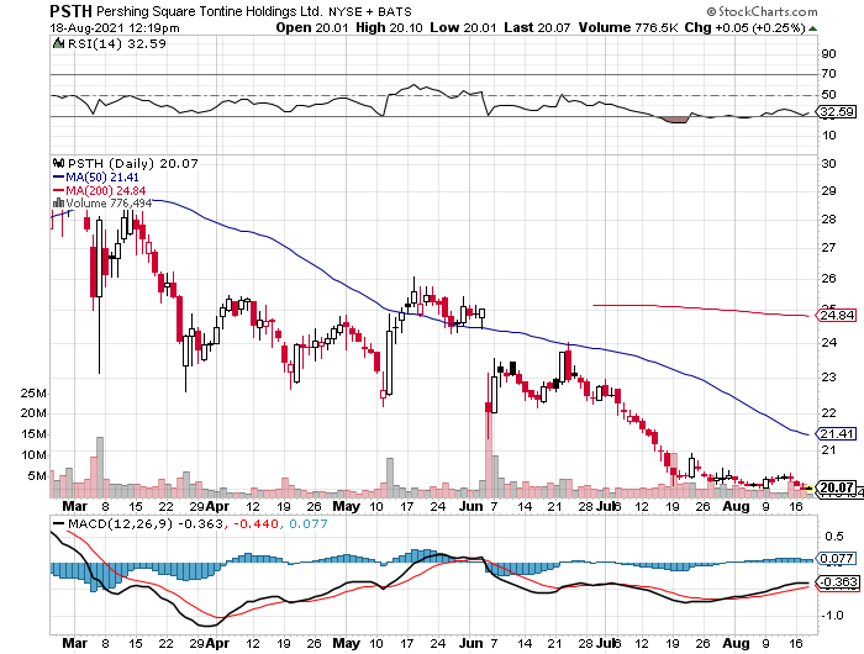
Task: Click the Low 20.01 value
Action: pyautogui.click(x=463, y=28)
